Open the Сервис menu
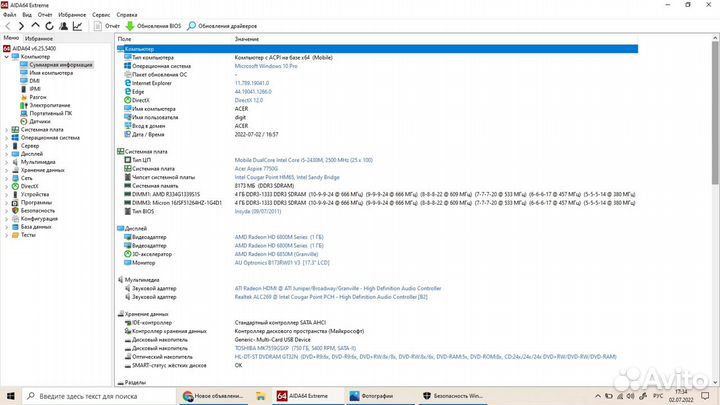720x405 pixels. click(101, 15)
